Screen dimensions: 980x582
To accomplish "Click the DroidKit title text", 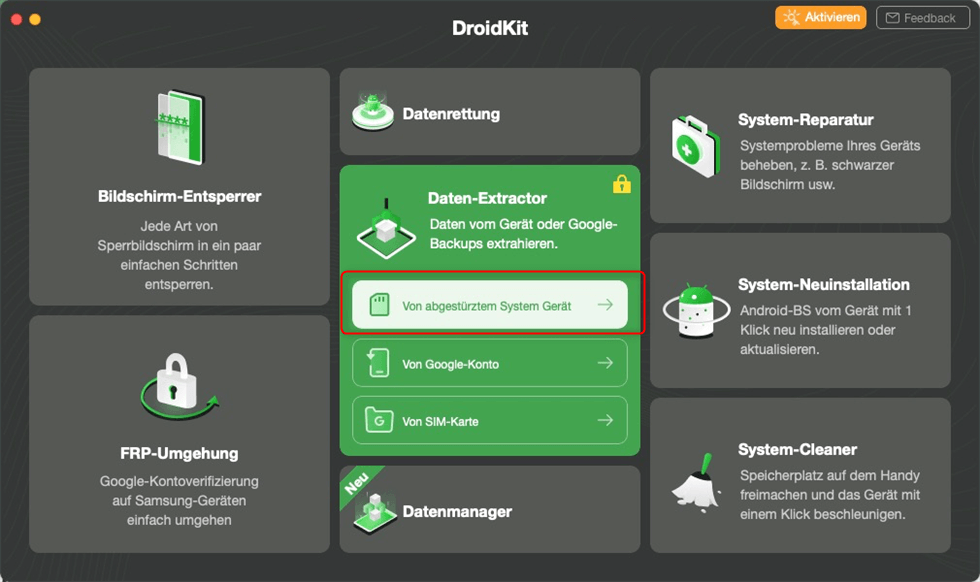I will coord(490,28).
